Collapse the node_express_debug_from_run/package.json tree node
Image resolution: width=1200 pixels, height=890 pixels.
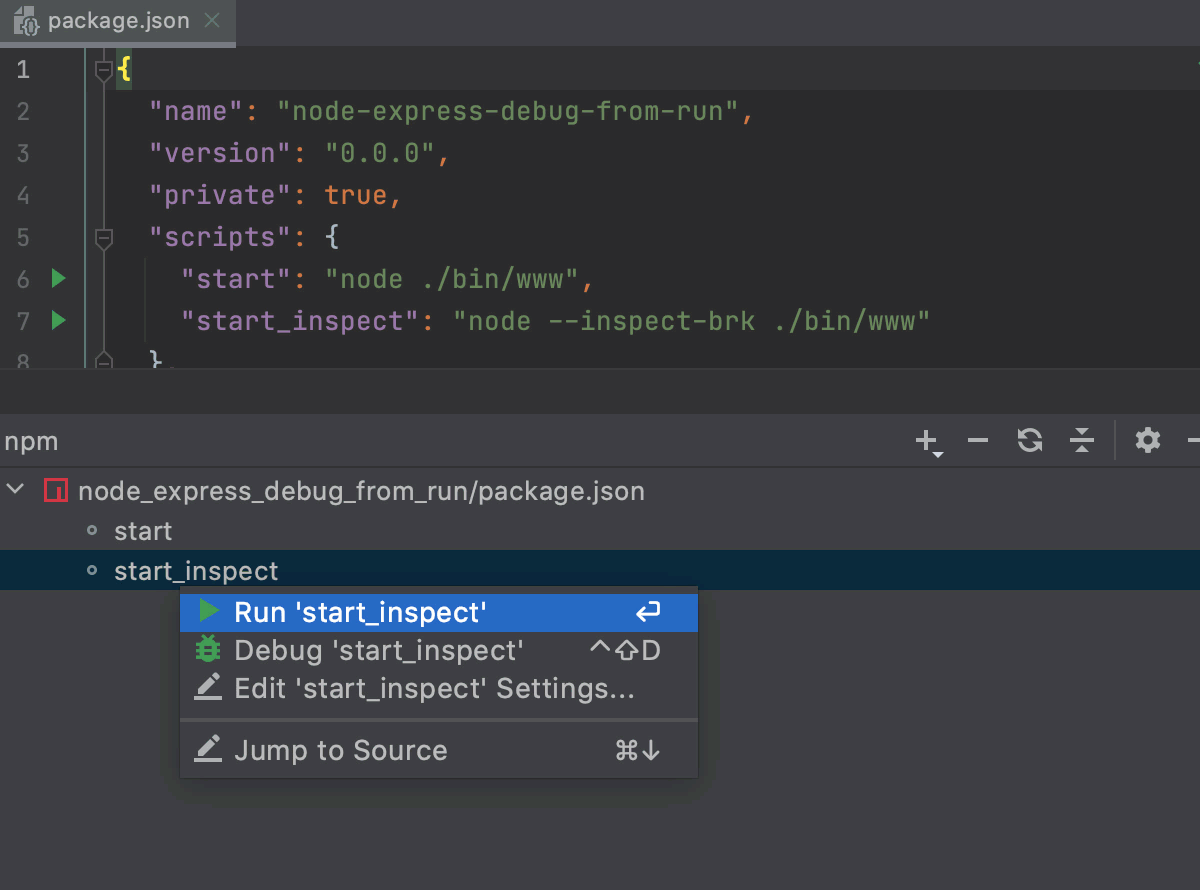(16, 490)
